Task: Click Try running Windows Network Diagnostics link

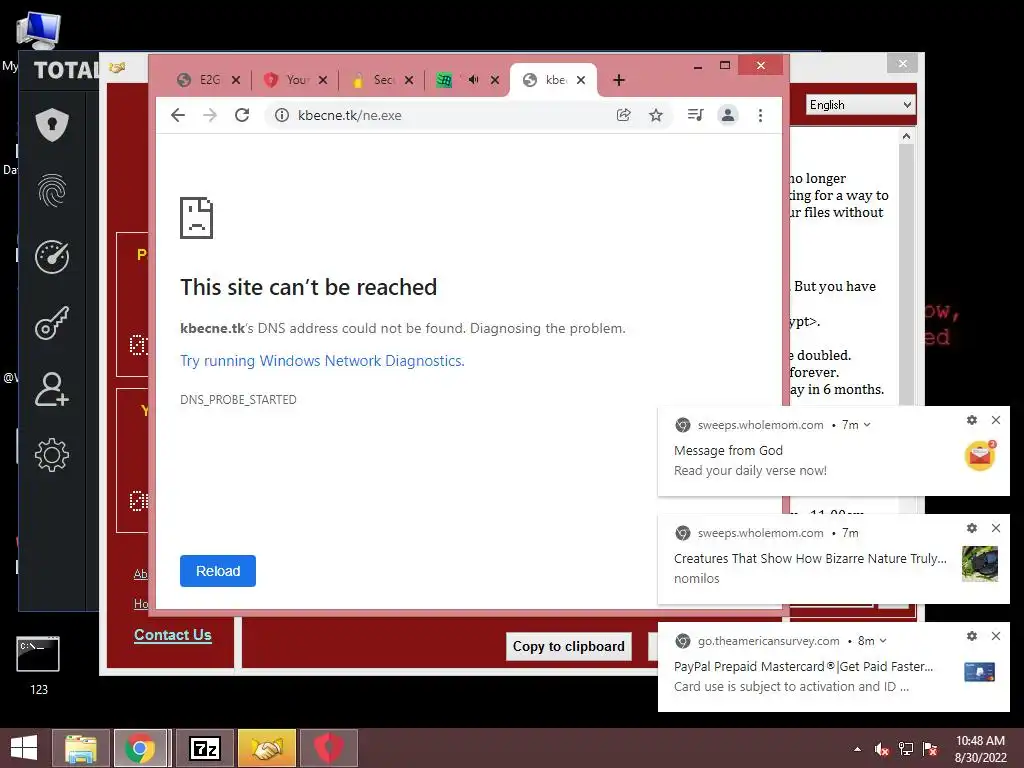Action: pos(322,360)
